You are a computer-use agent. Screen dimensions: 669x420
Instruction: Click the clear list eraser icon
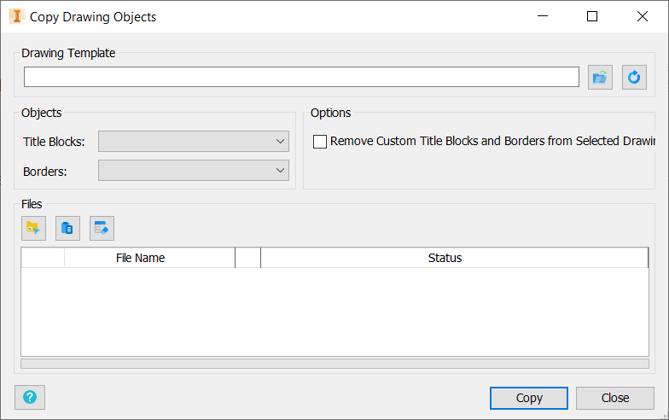coord(102,228)
